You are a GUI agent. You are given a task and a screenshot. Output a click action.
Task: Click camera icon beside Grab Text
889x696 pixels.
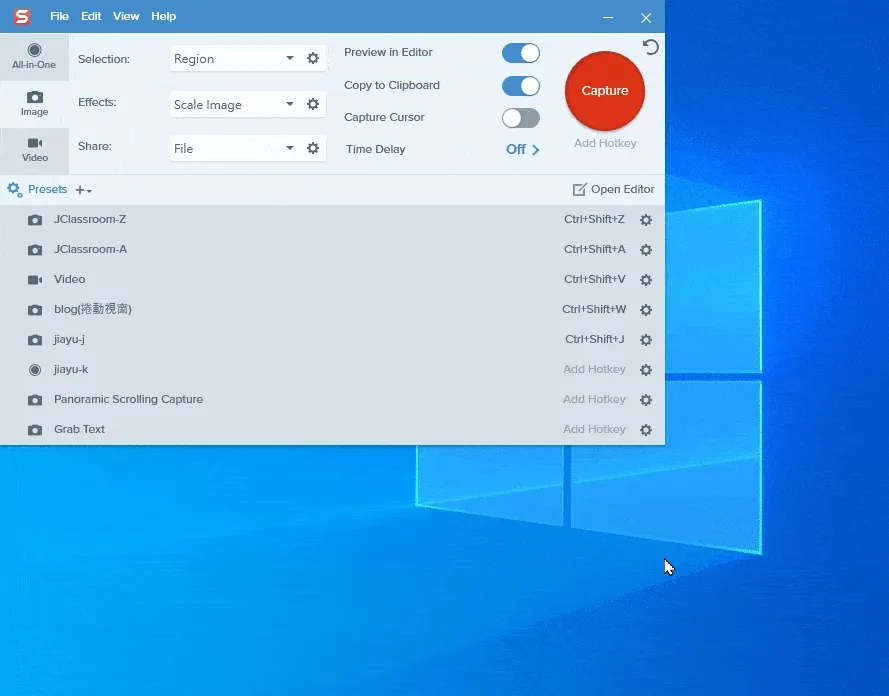tap(35, 430)
